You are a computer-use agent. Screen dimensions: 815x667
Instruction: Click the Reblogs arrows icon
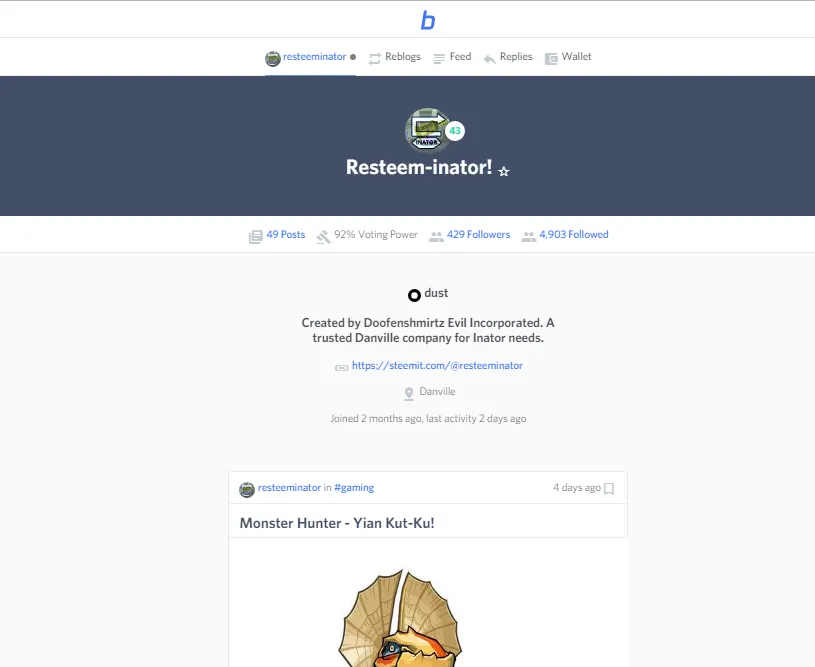(x=375, y=59)
